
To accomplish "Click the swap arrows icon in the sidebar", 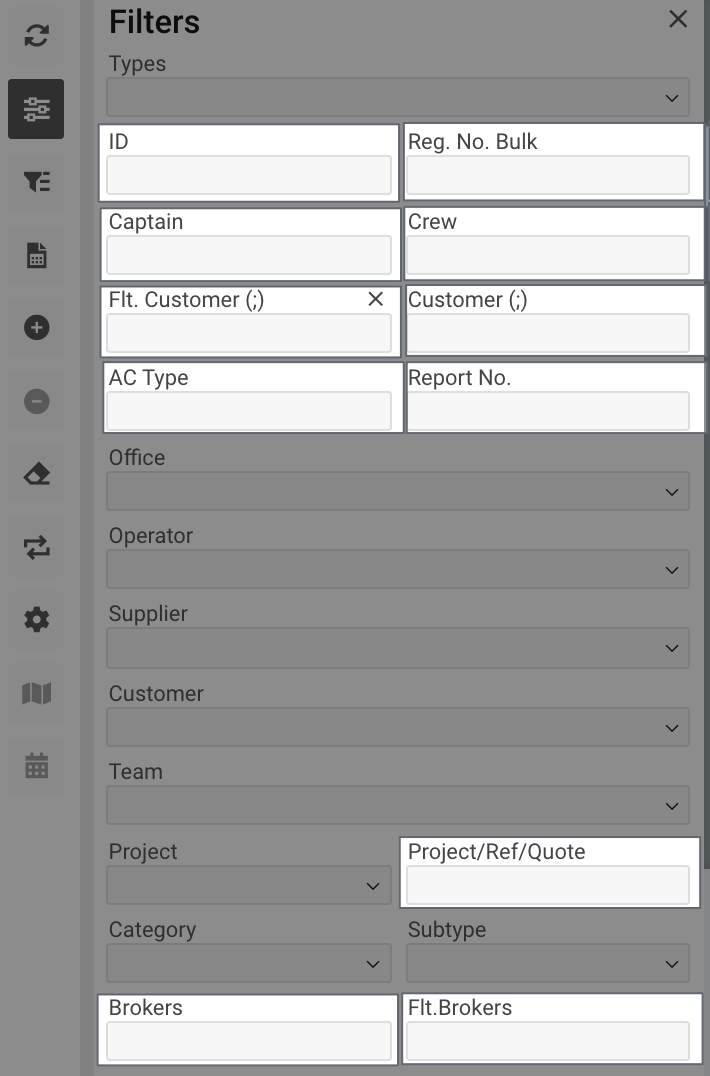I will click(x=36, y=546).
